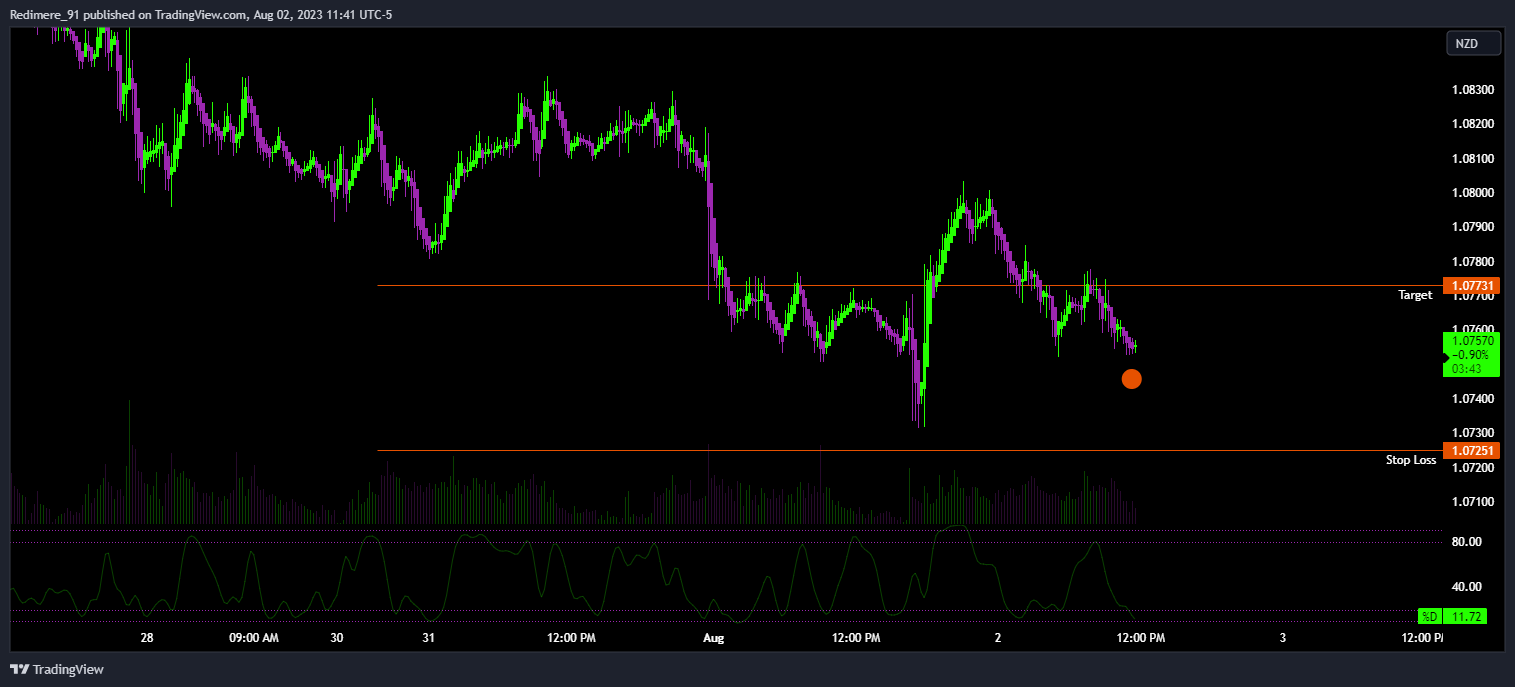The image size is (1515, 687).
Task: Select the orange 1.07251 stop loss price tag
Action: [1472, 451]
